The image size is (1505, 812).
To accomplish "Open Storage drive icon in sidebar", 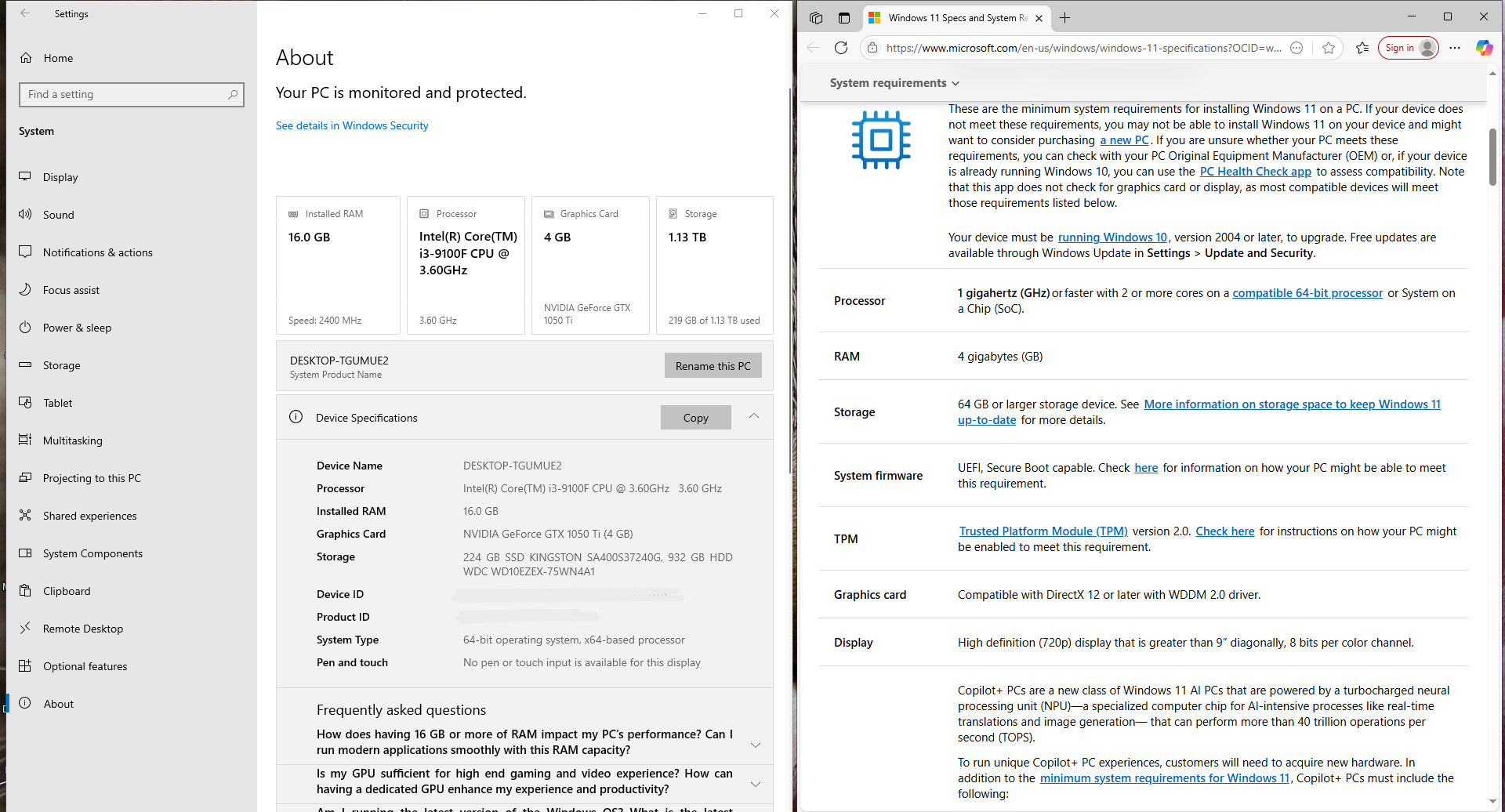I will 25,364.
